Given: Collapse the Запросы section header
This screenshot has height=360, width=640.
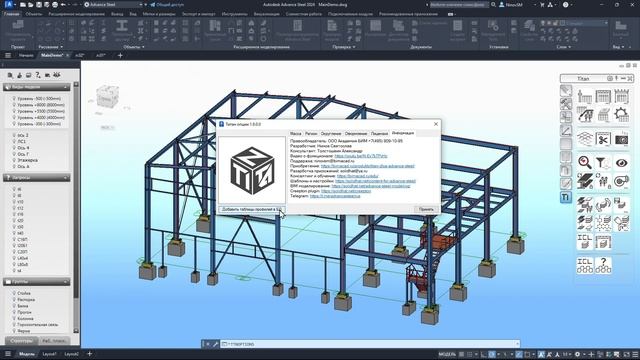Looking at the screenshot, I should point(37,178).
